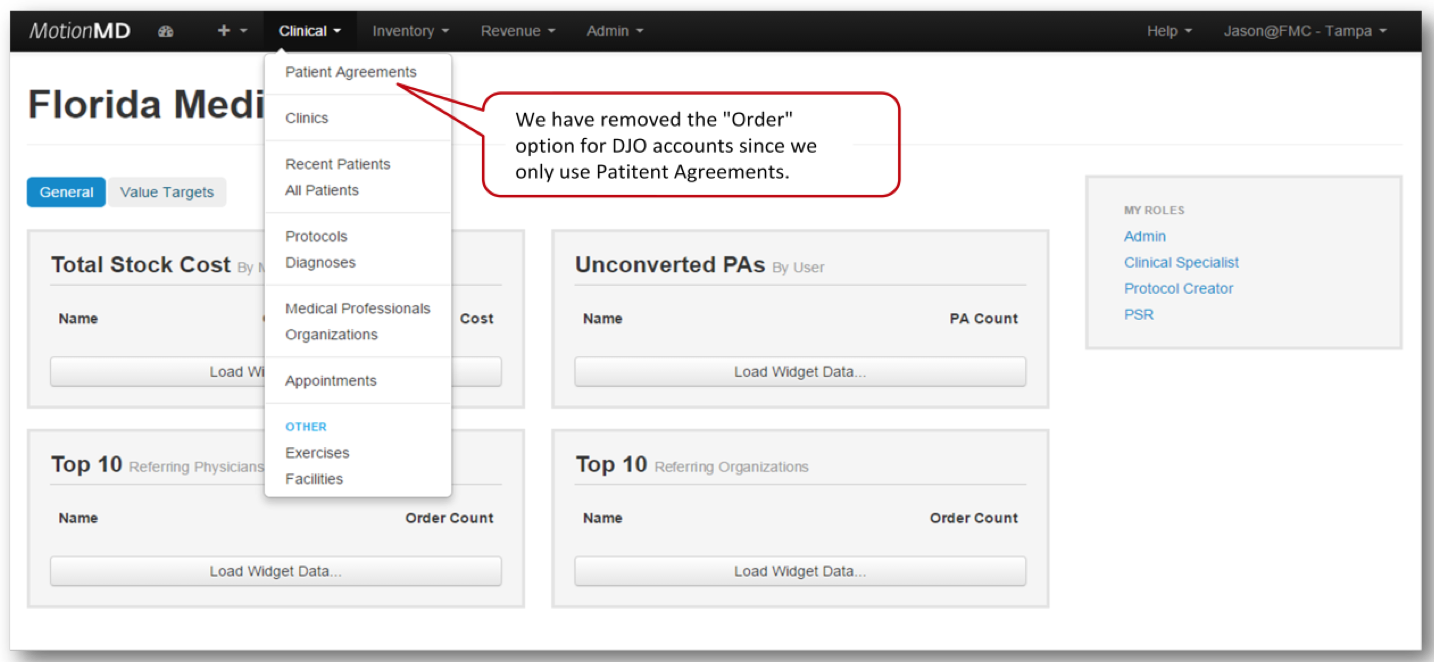
Task: Select Exercises under Other section
Action: click(x=317, y=453)
